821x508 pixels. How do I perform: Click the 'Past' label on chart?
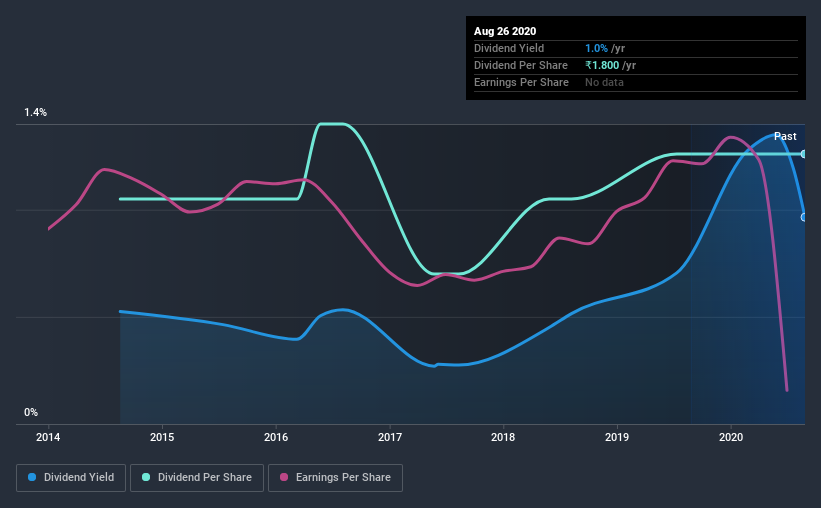(x=785, y=136)
